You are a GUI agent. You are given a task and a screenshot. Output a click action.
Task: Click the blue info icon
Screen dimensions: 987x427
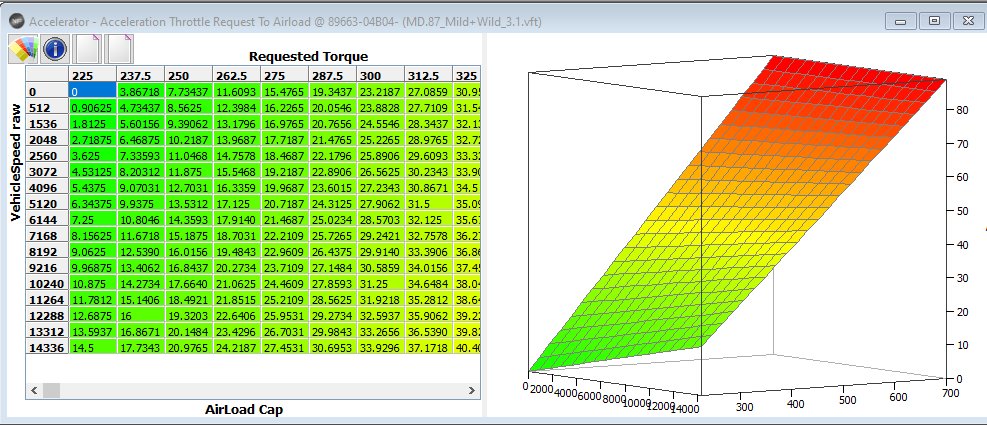(x=55, y=48)
